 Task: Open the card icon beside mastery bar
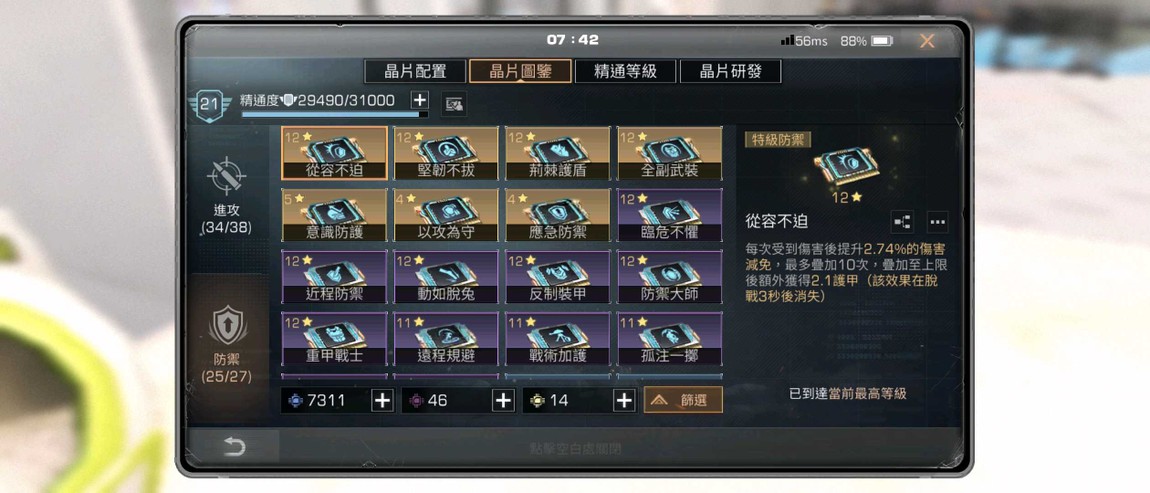(x=455, y=105)
